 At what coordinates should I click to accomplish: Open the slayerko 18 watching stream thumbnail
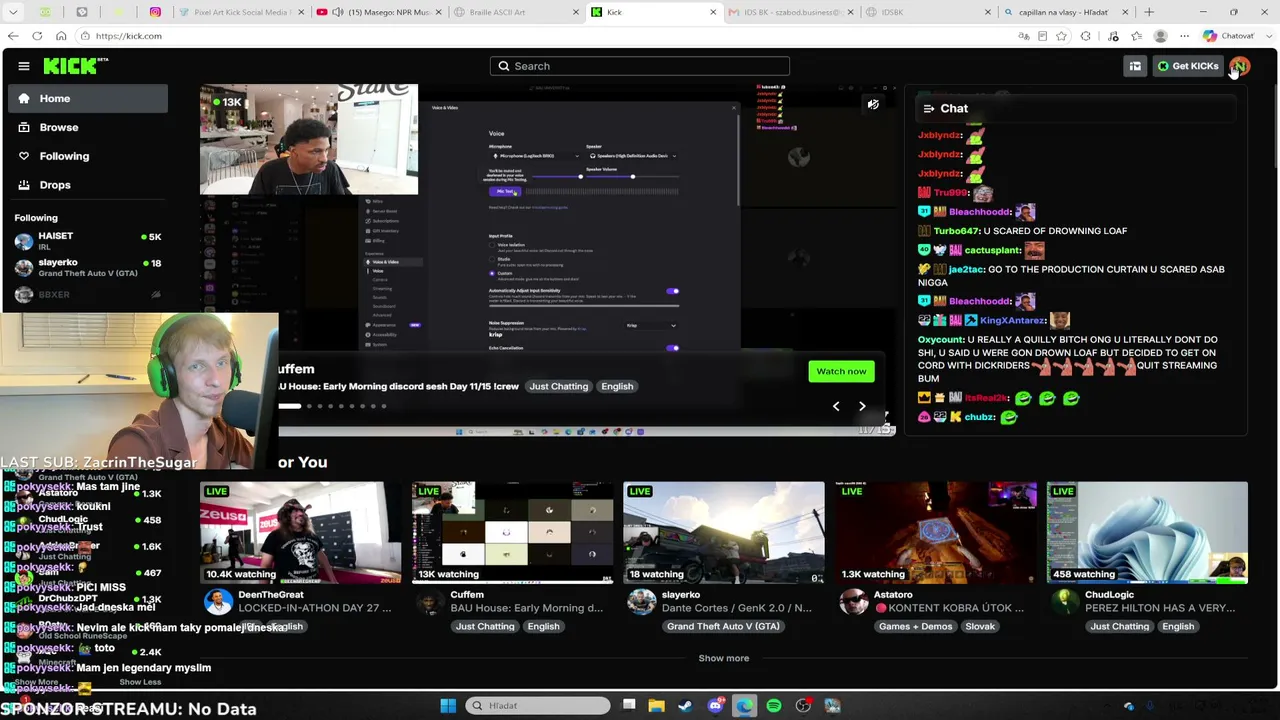tap(724, 532)
